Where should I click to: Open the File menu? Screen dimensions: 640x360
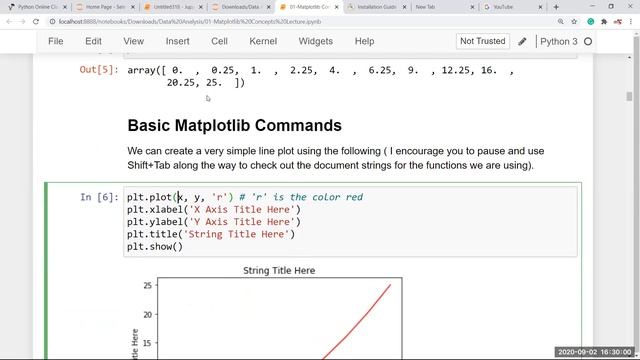pos(56,41)
